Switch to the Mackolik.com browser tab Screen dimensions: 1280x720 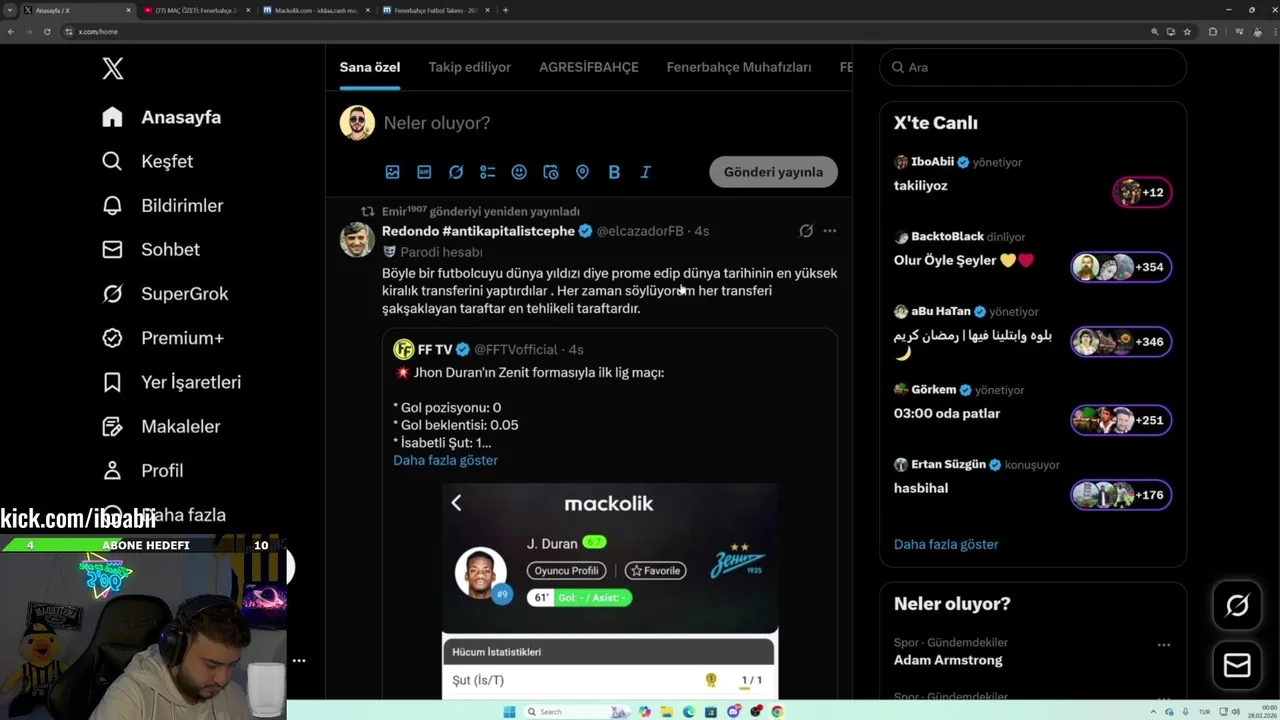tap(317, 10)
